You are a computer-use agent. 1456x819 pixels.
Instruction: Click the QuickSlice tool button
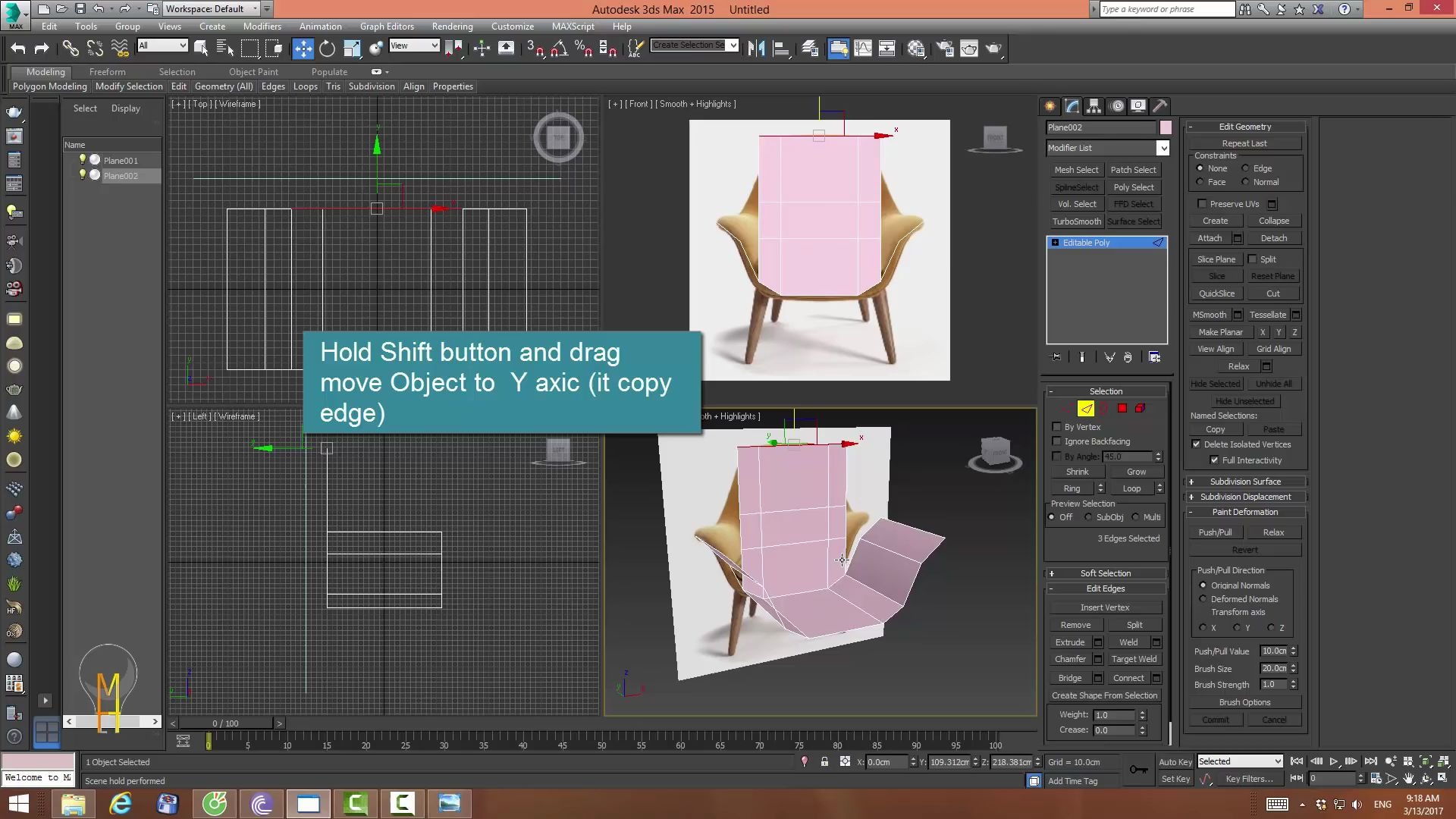click(x=1216, y=293)
